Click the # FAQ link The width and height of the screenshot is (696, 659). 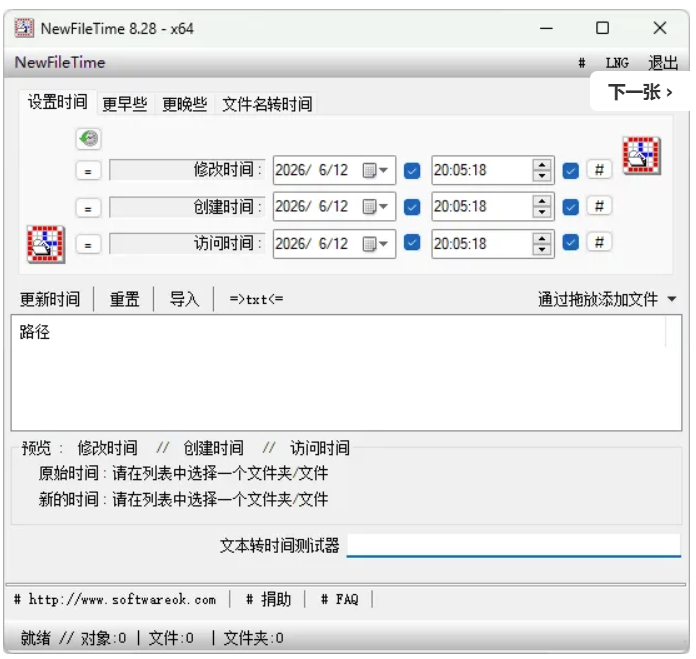point(340,600)
